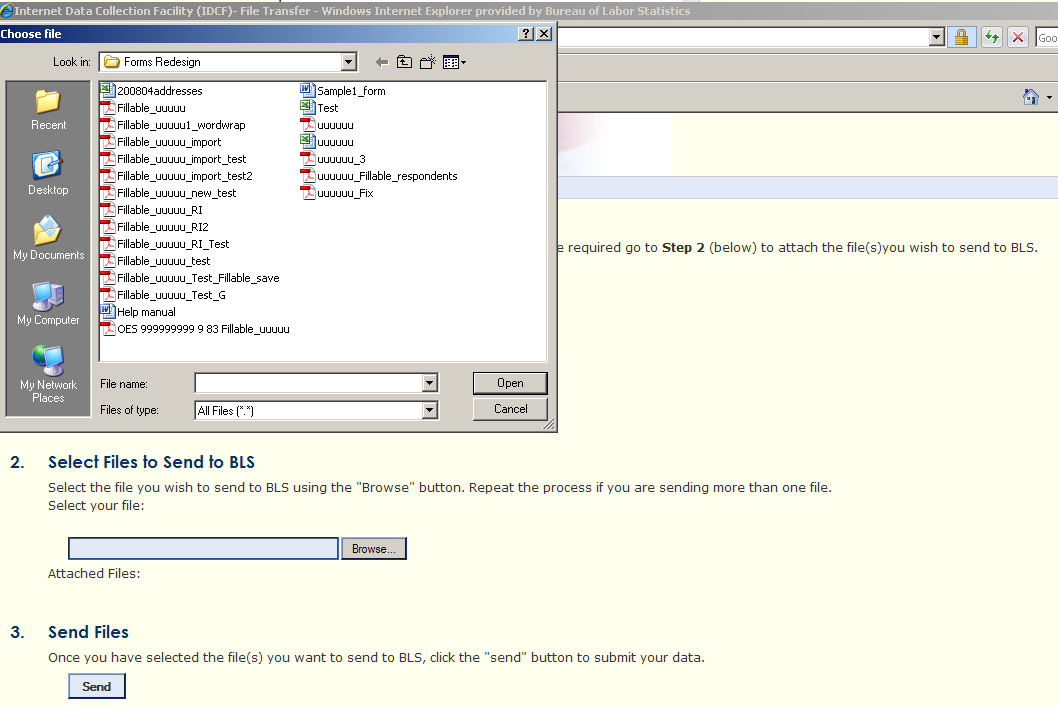Go up one folder level
1058x706 pixels.
pos(405,62)
